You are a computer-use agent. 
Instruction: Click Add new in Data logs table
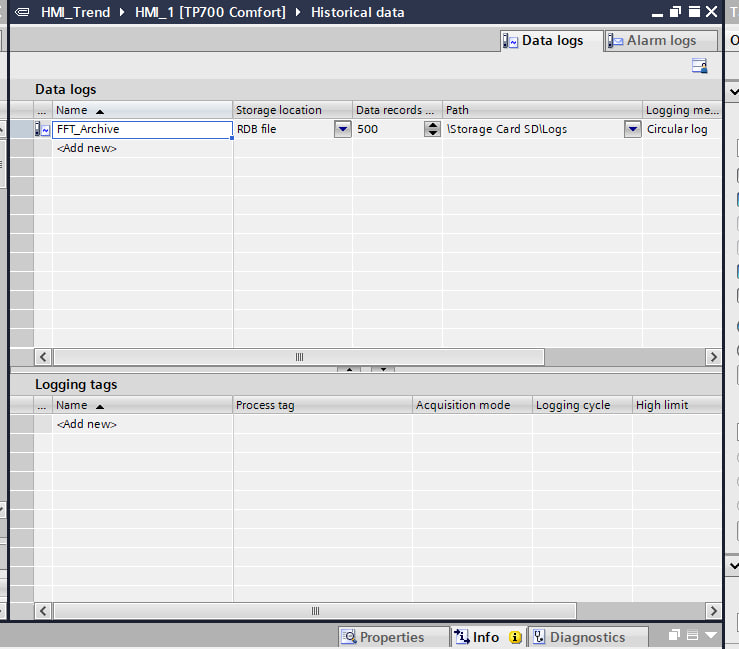[x=87, y=148]
